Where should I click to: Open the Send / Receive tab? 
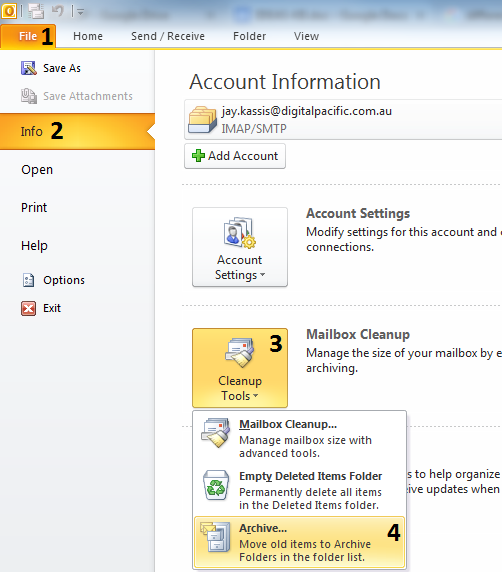click(x=168, y=36)
